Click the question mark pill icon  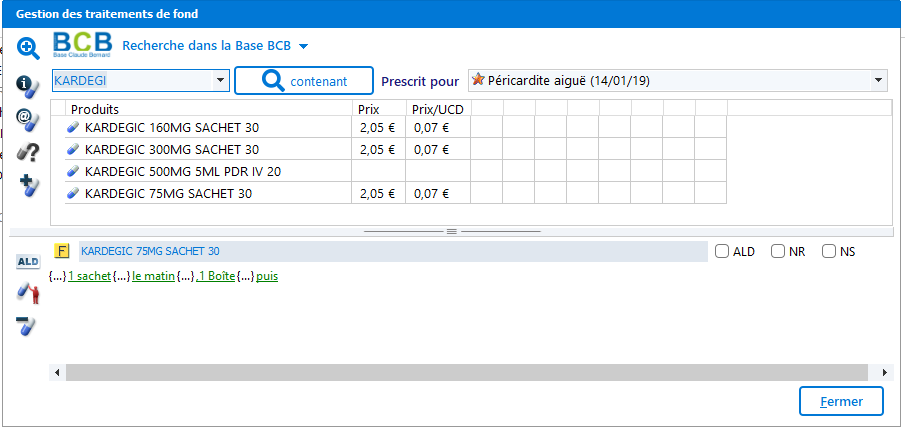tap(28, 152)
